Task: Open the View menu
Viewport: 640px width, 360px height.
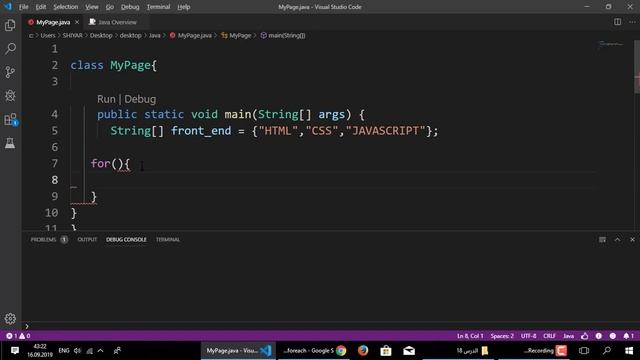Action: (x=92, y=7)
